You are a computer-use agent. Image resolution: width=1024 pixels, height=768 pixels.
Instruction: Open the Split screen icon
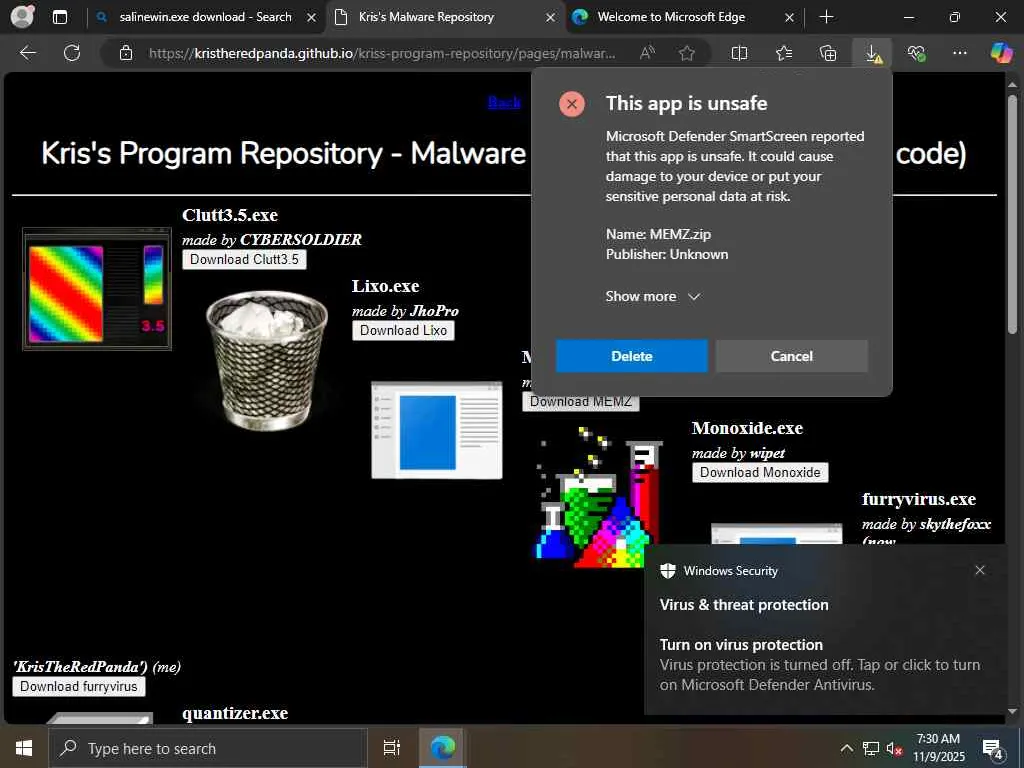click(x=739, y=53)
